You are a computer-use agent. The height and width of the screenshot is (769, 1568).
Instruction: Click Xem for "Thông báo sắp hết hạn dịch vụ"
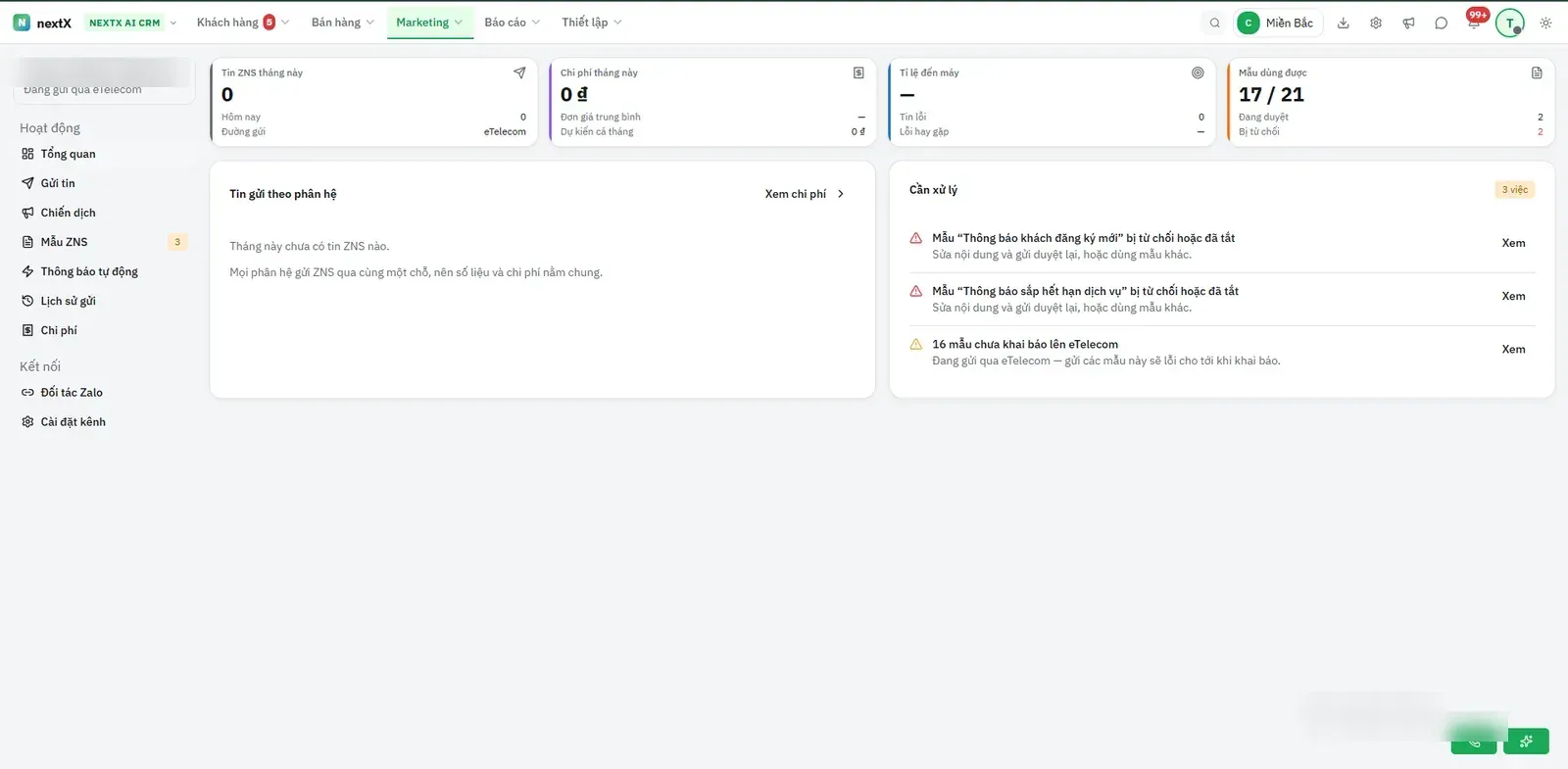click(1513, 296)
